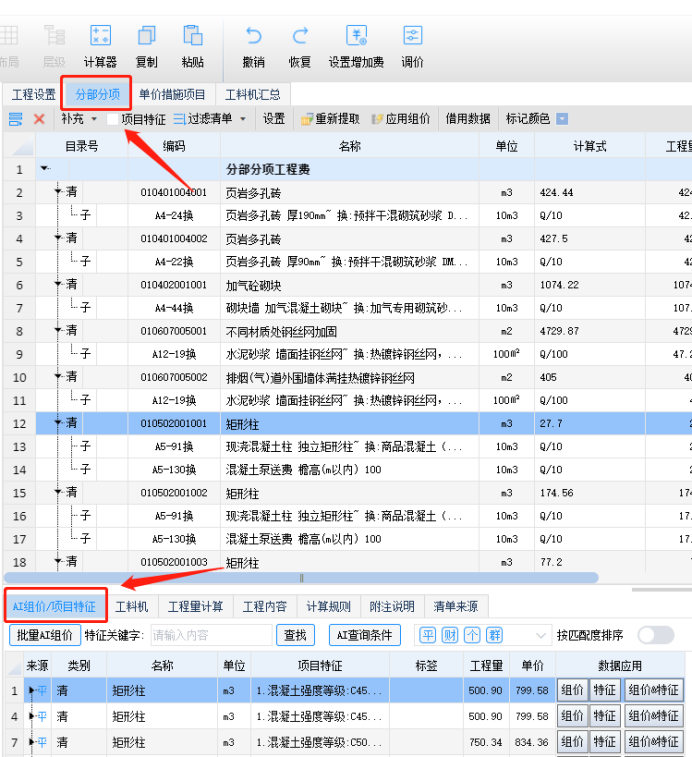Viewport: 692px width, 757px height.
Task: Open the 工程量计算 bottom tab
Action: click(x=195, y=606)
